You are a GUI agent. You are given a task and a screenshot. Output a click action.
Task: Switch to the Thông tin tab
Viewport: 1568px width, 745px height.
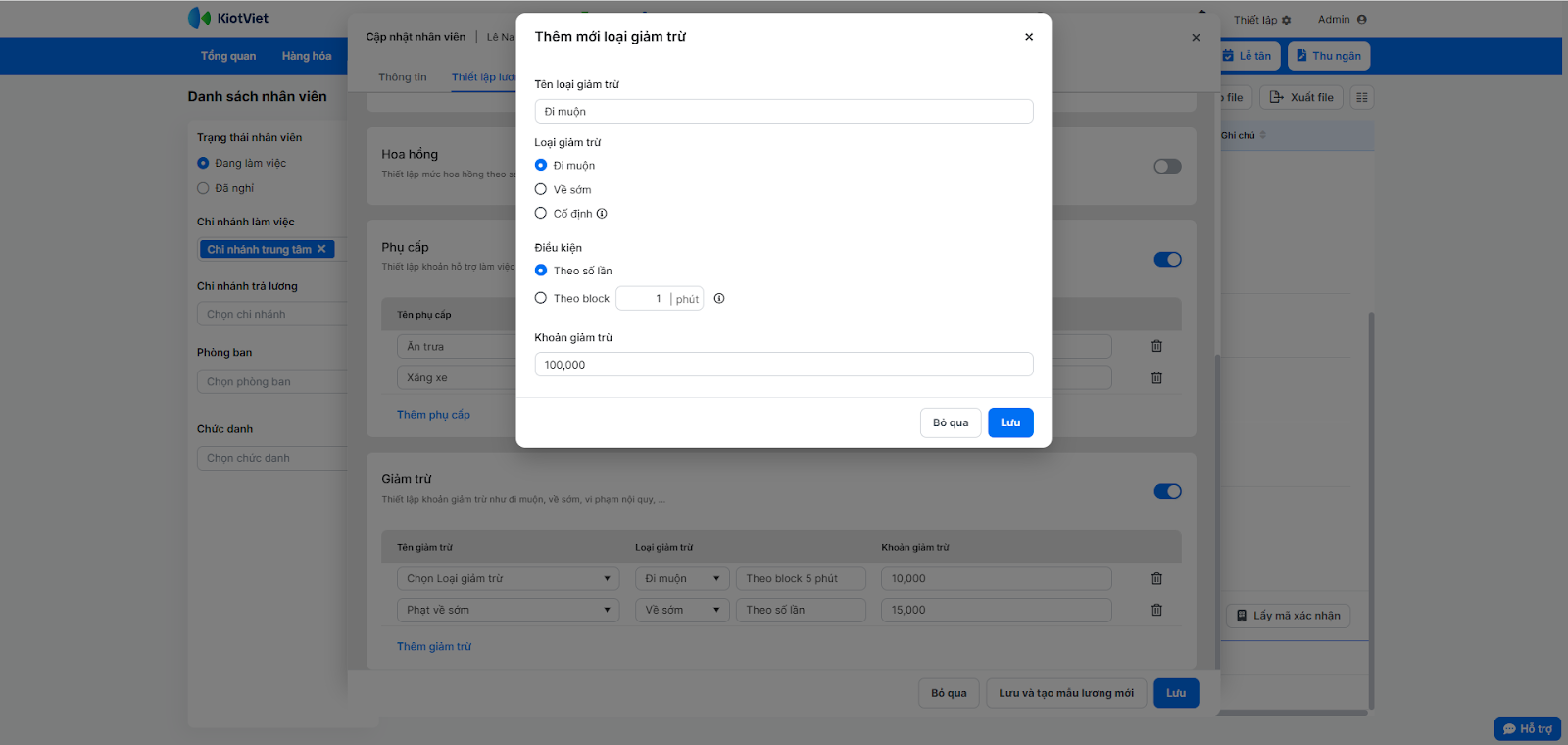pos(403,77)
